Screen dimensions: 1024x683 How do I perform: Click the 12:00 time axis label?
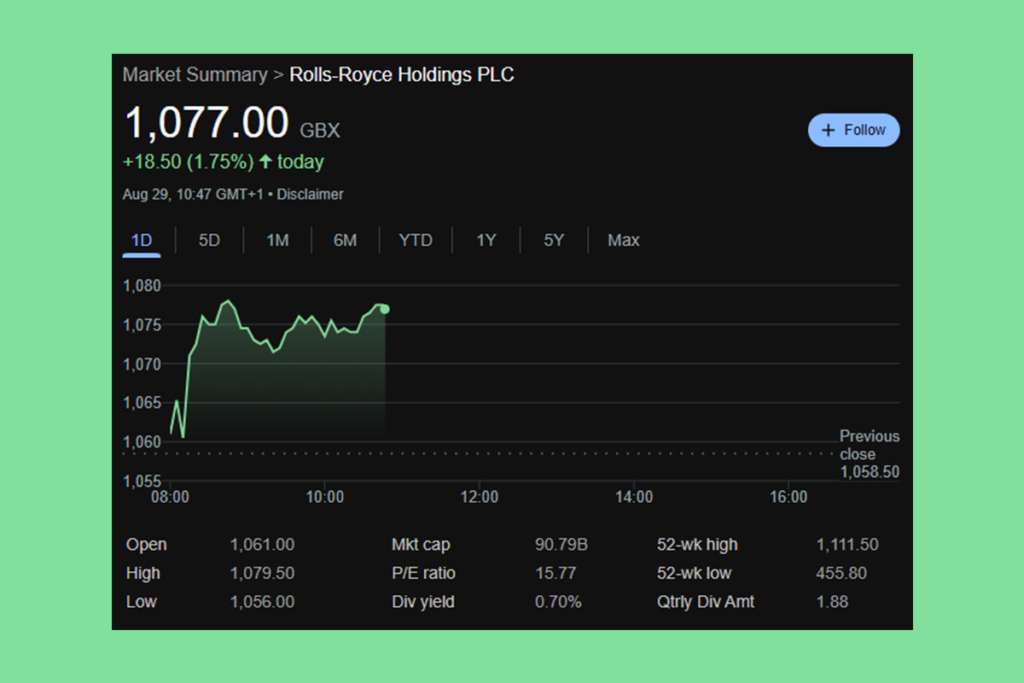pos(479,497)
